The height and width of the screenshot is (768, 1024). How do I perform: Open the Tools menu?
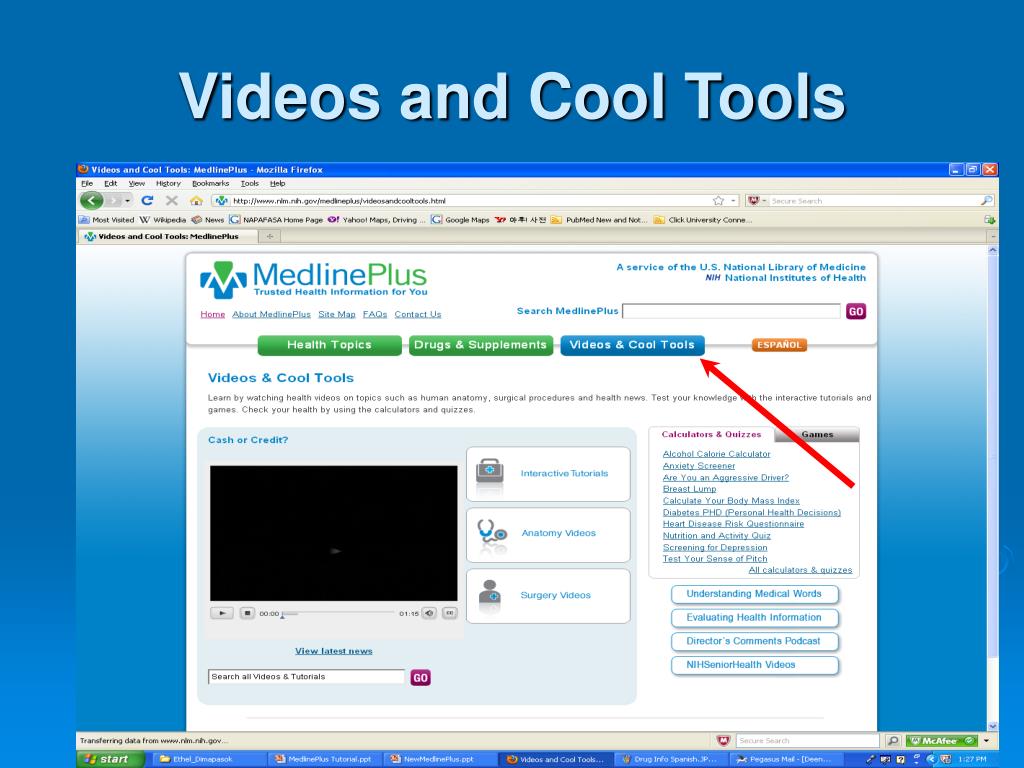tap(249, 184)
